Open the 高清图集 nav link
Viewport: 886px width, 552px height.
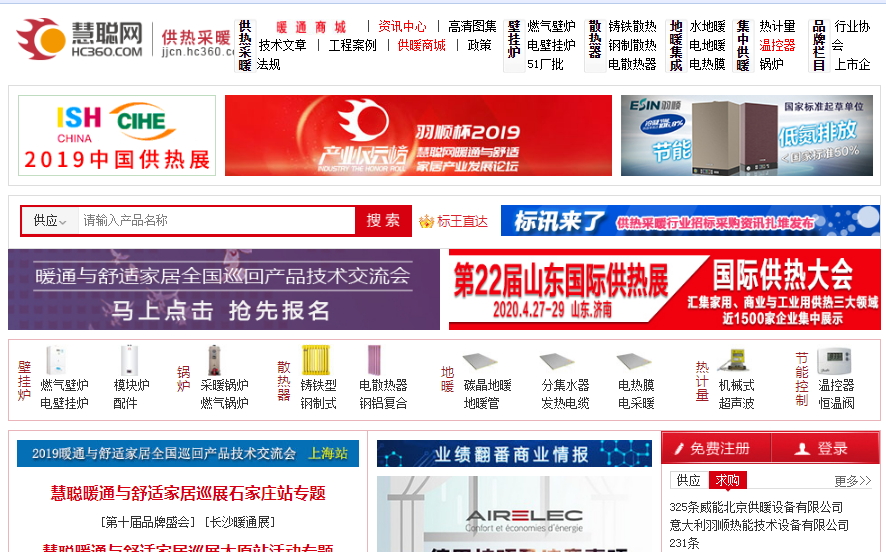pos(472,27)
